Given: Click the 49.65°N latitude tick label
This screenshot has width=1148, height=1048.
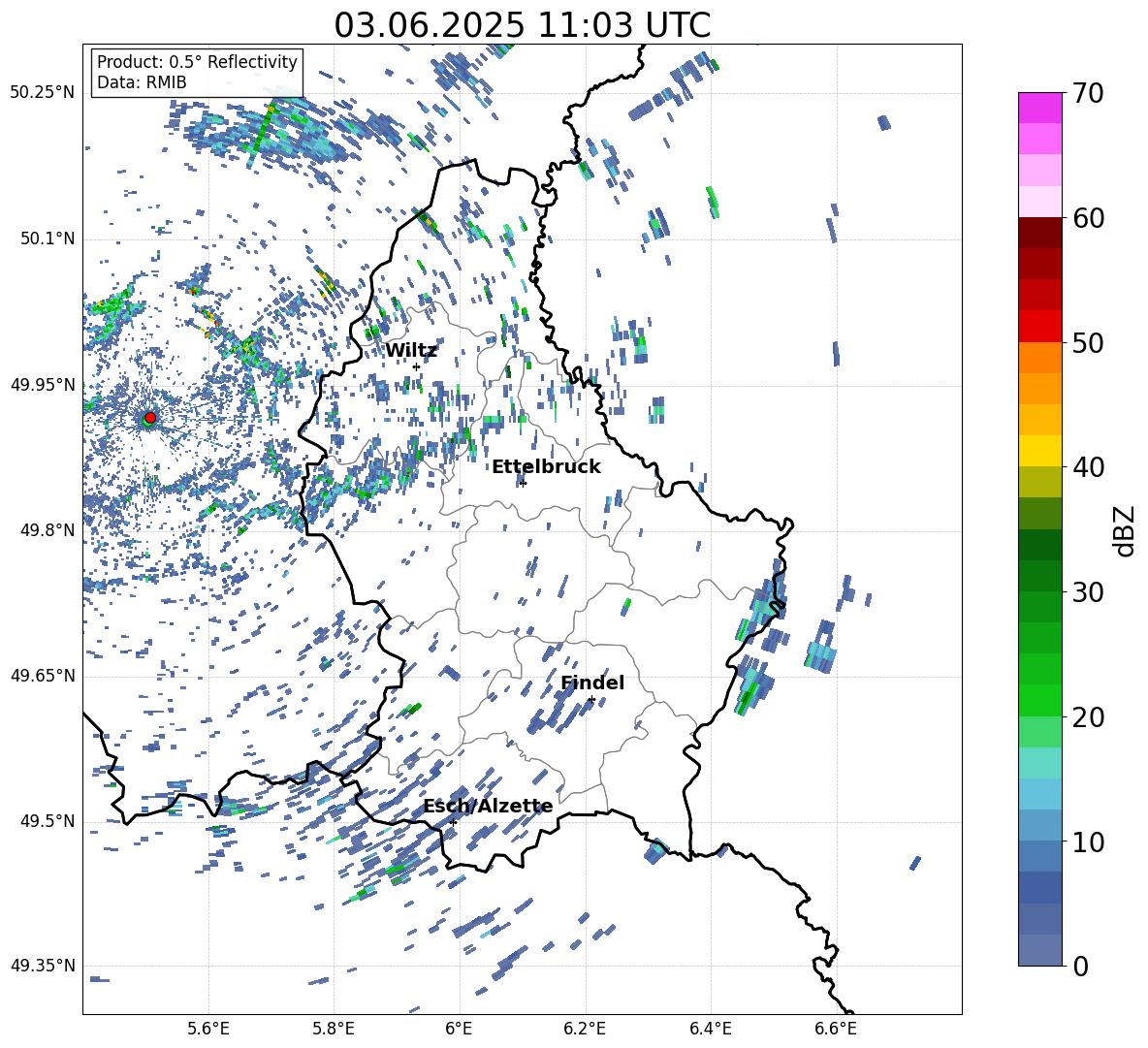Looking at the screenshot, I should coord(43,676).
